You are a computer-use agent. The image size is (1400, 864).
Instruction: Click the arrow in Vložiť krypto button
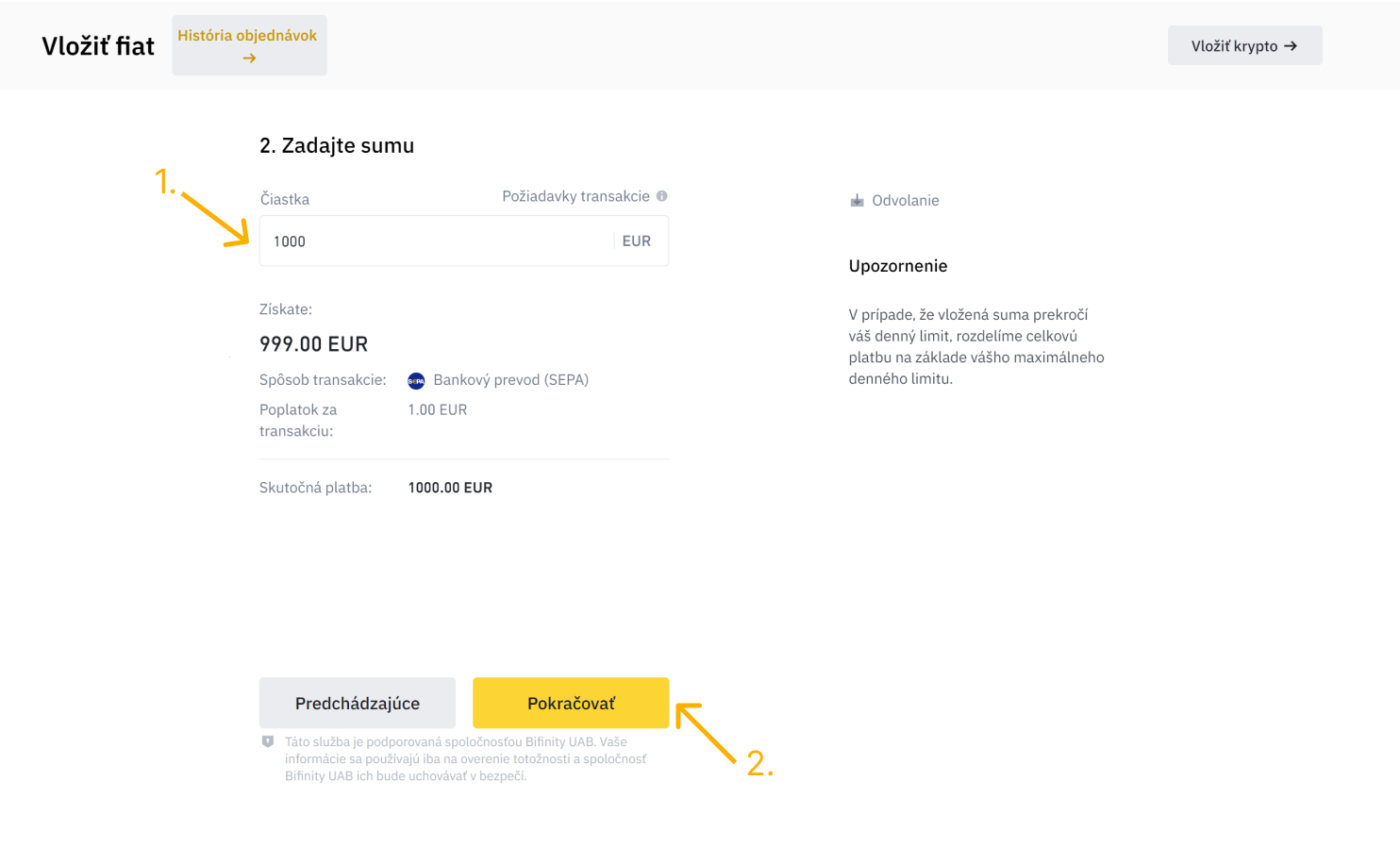[1291, 46]
